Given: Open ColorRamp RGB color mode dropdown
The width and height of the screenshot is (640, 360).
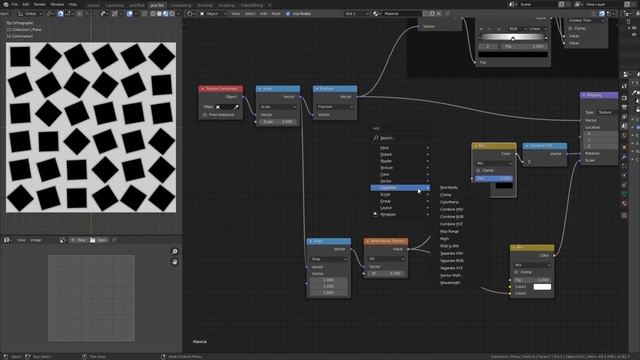Looking at the screenshot, I should (517, 29).
